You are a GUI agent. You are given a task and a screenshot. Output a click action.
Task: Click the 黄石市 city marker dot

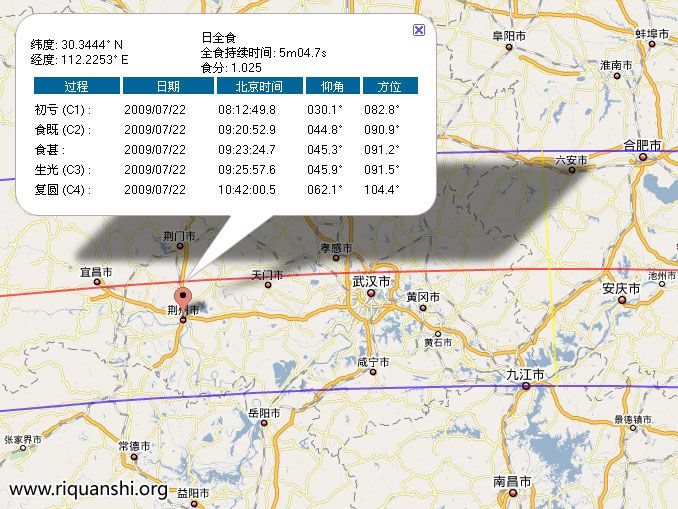tap(438, 334)
